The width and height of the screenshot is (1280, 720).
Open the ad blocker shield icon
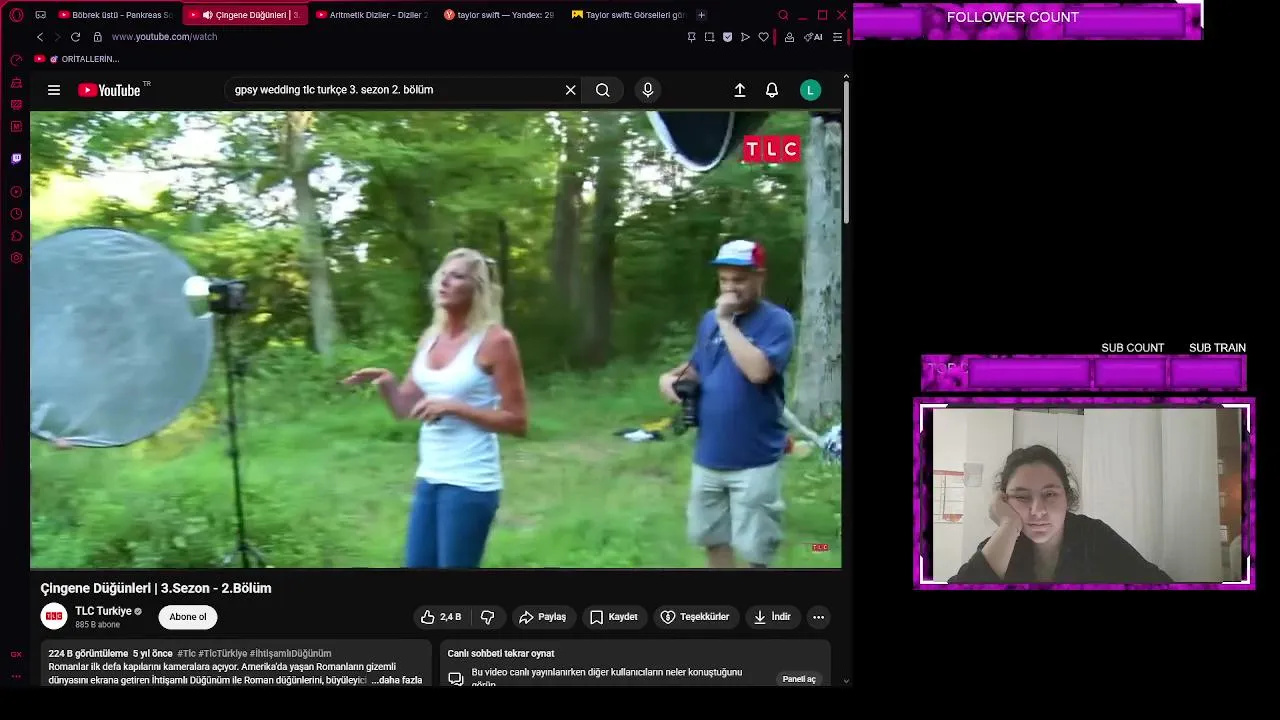point(727,37)
